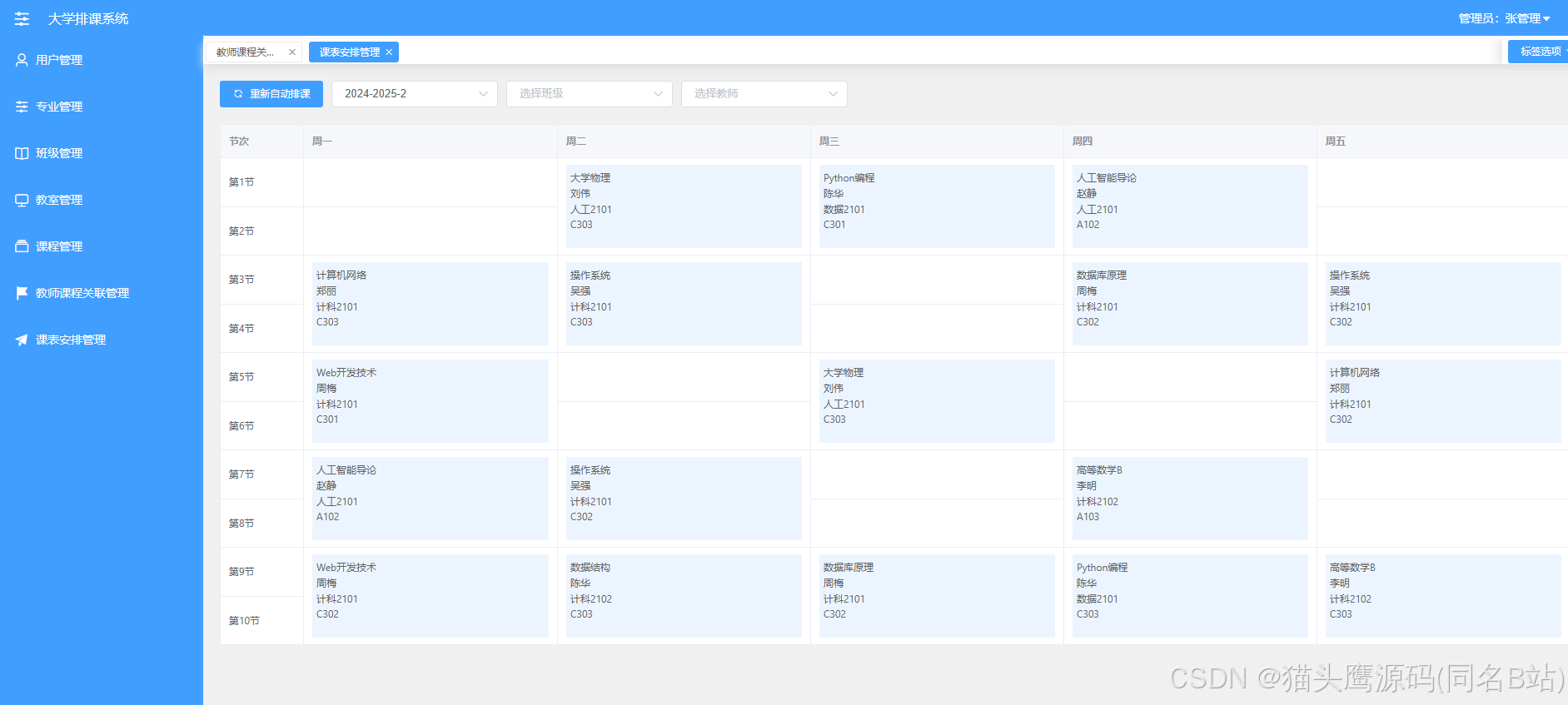
Task: Select Friday 计算机网络 郑丽 C302 card
Action: point(1443,401)
